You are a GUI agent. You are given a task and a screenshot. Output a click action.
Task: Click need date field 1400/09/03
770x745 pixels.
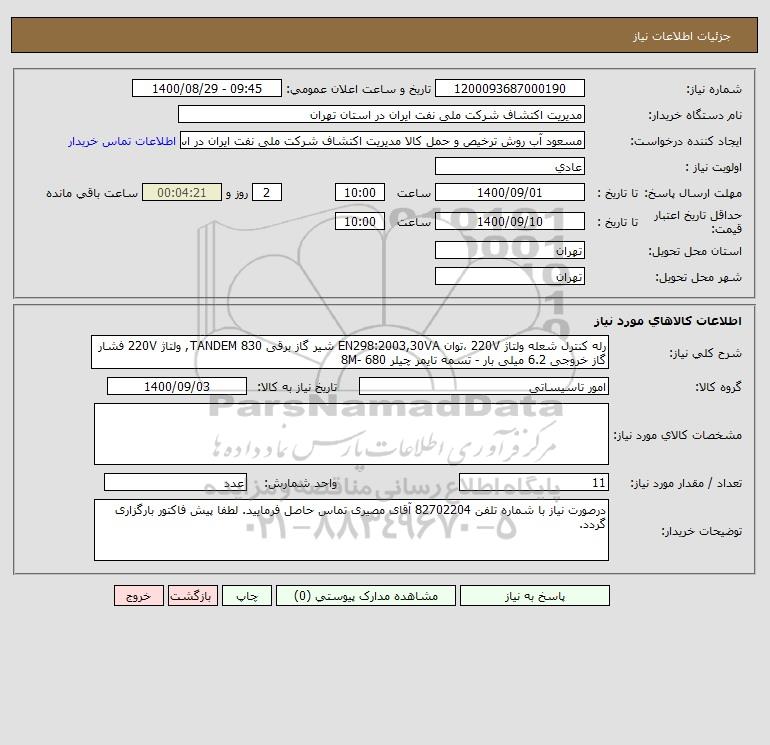[177, 386]
